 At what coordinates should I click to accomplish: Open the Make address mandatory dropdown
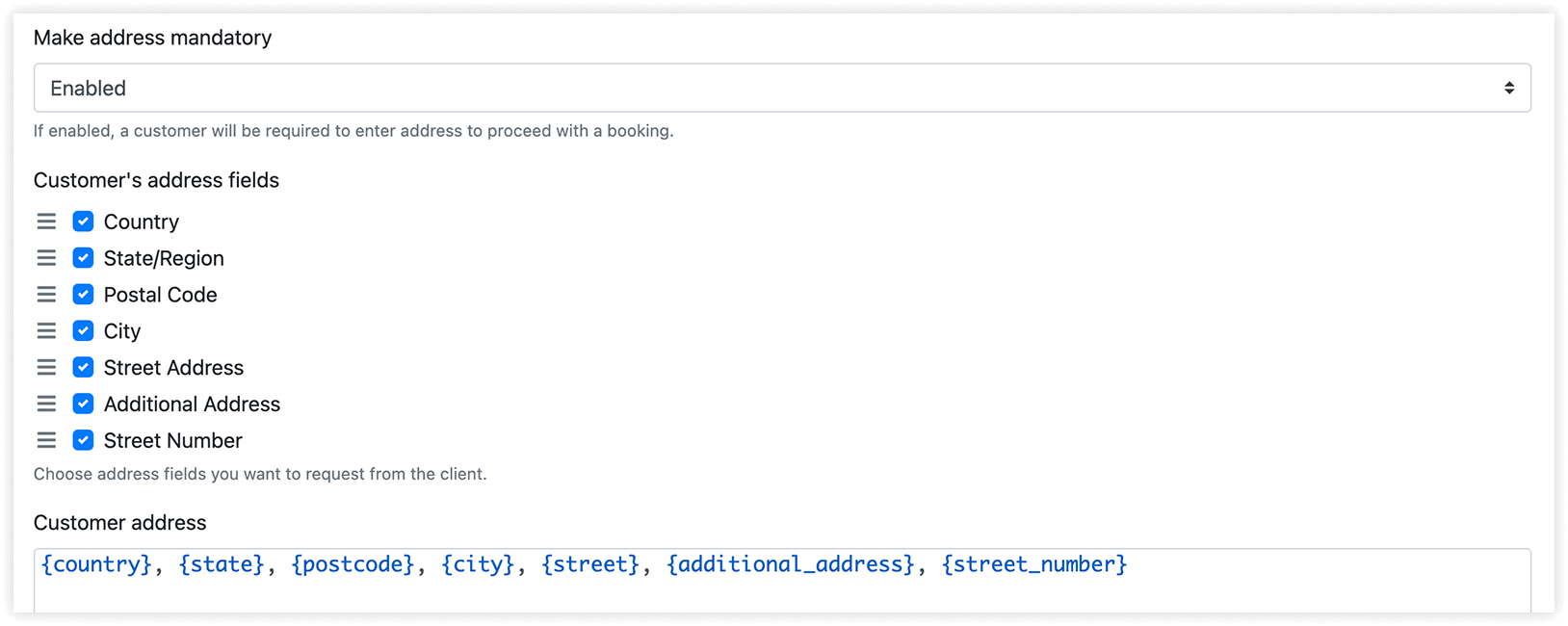click(782, 89)
